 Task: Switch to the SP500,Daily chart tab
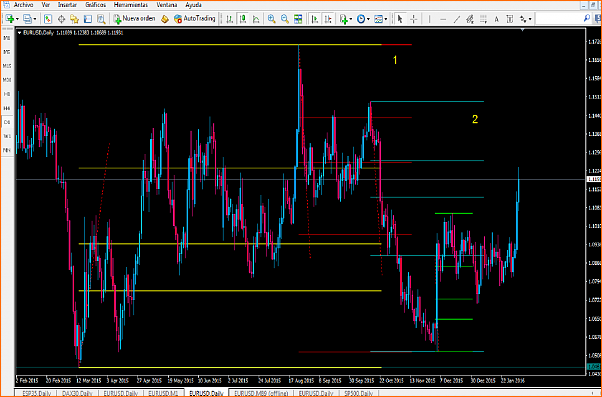pyautogui.click(x=359, y=393)
